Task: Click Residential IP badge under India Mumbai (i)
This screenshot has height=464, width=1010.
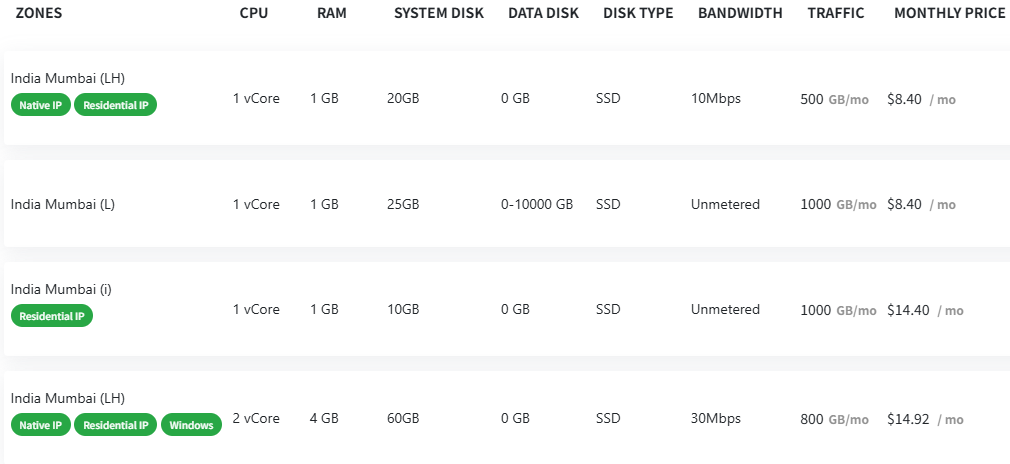Action: 52,316
